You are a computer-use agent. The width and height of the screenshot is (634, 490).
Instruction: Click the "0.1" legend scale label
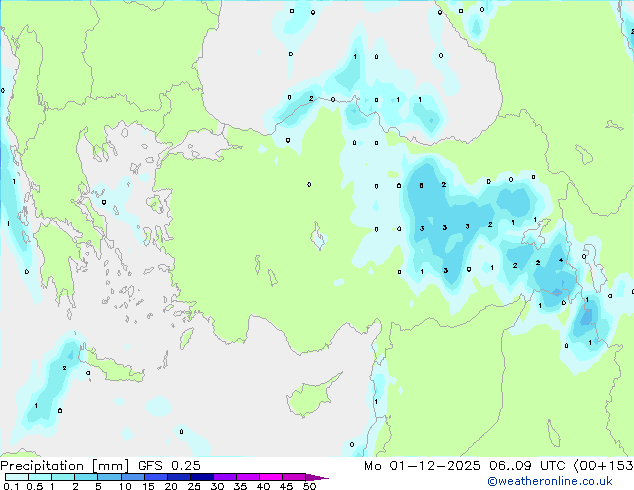click(x=11, y=486)
